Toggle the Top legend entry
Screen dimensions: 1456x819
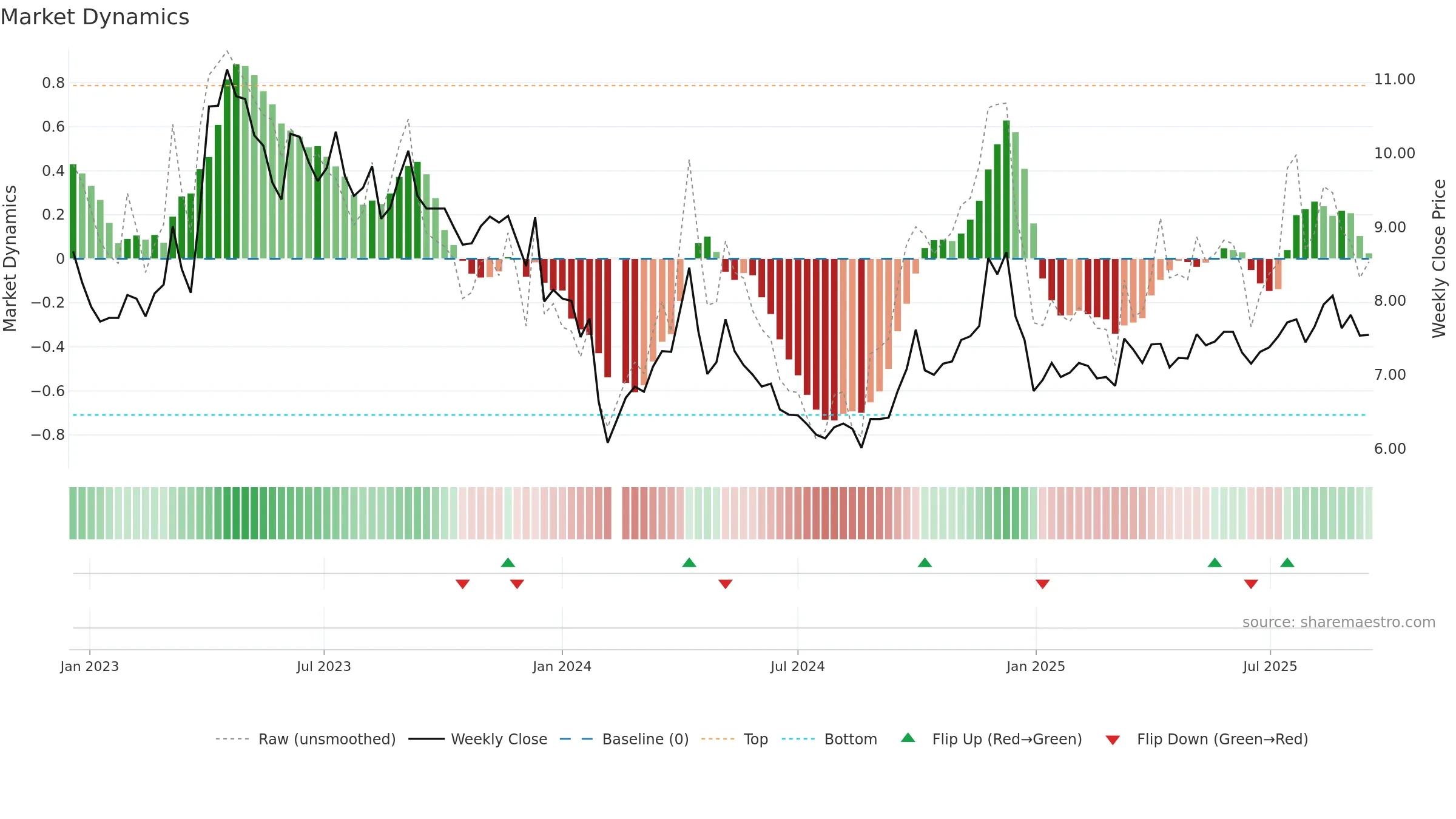tap(734, 739)
